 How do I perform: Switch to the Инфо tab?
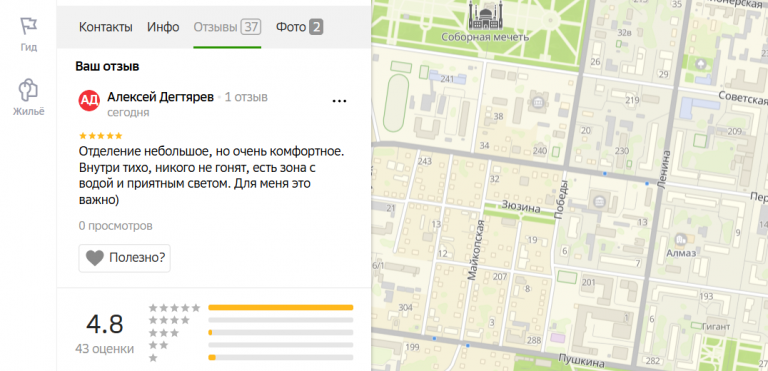tap(163, 27)
